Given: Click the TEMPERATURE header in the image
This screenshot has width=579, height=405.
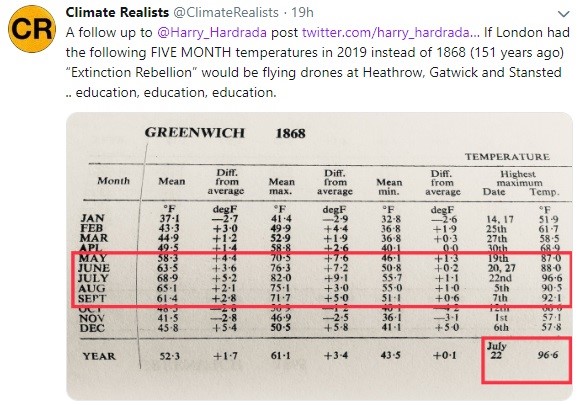Looking at the screenshot, I should tap(507, 157).
